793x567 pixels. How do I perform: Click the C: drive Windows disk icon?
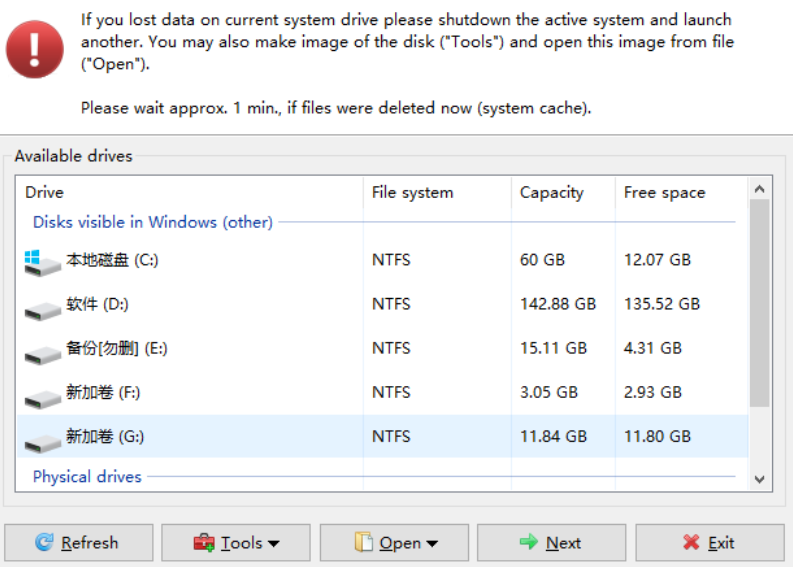(42, 263)
